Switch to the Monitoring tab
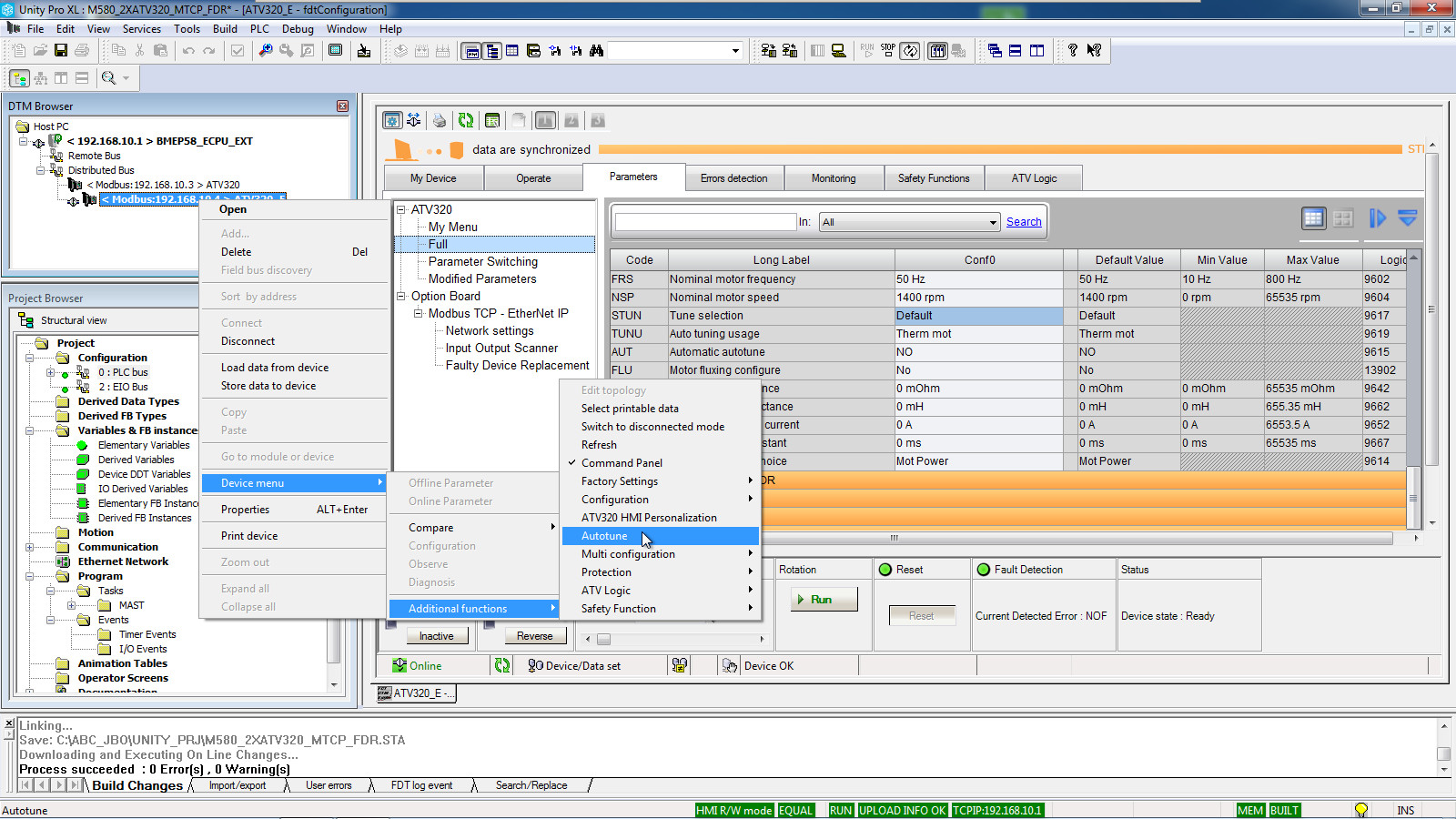 (x=834, y=178)
